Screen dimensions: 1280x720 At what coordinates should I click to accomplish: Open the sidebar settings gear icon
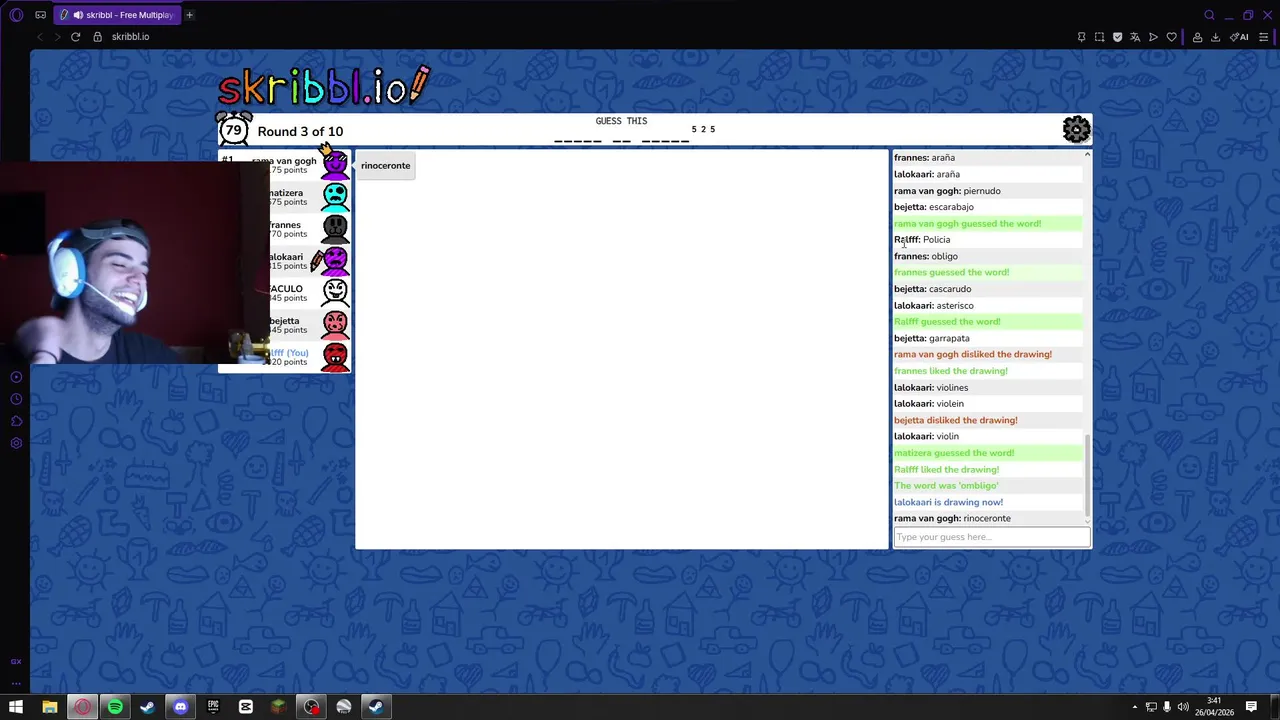click(x=16, y=443)
